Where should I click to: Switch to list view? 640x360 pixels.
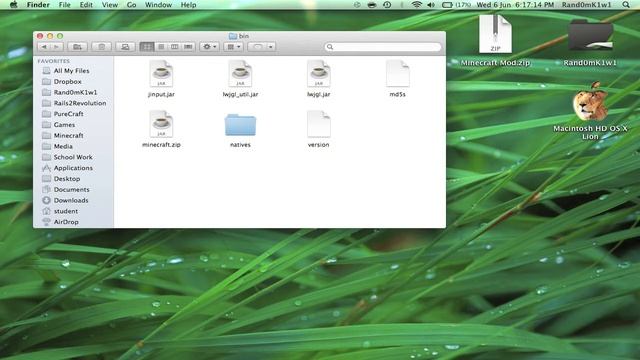[161, 47]
